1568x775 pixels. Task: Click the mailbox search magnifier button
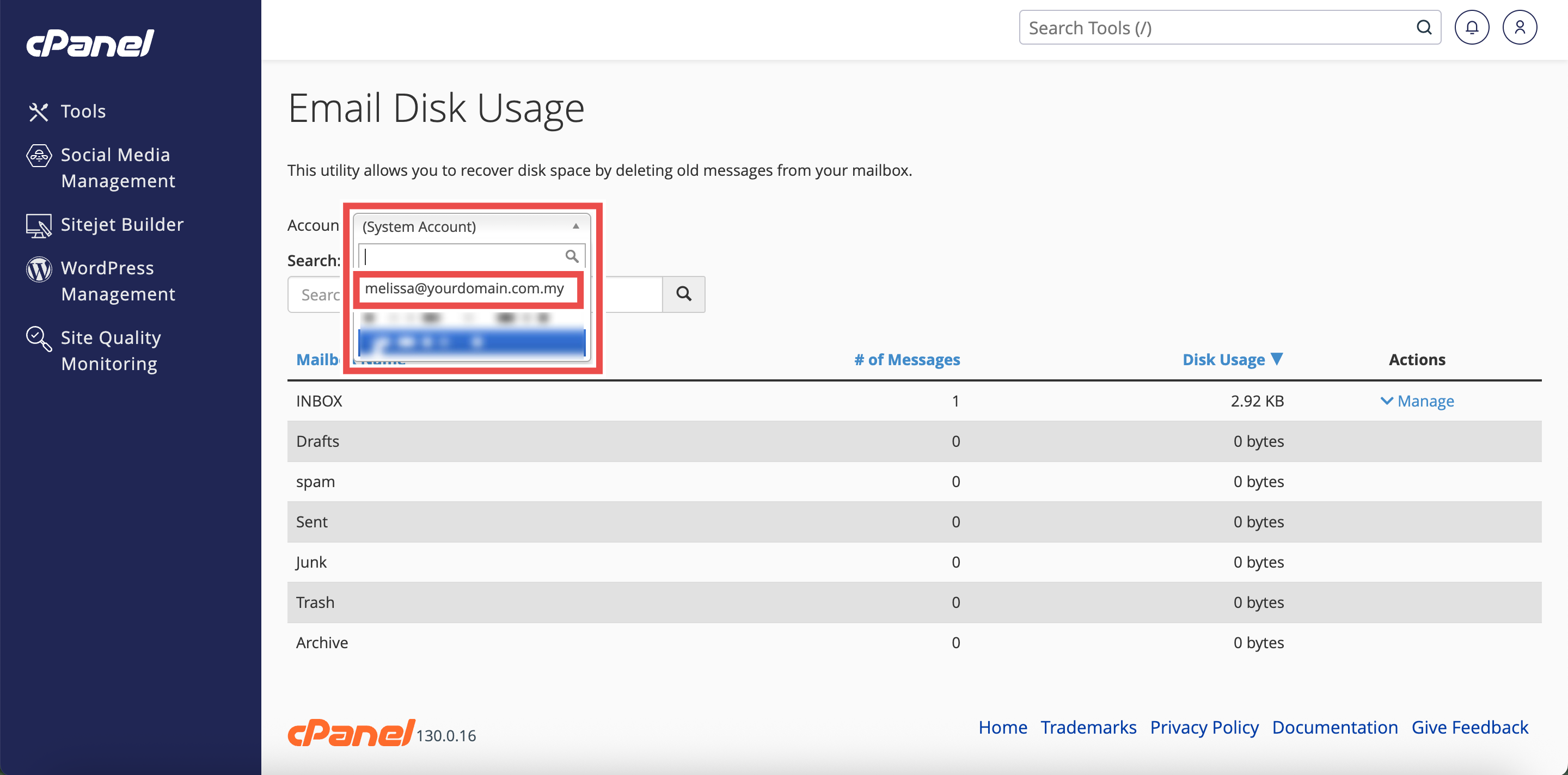(683, 294)
